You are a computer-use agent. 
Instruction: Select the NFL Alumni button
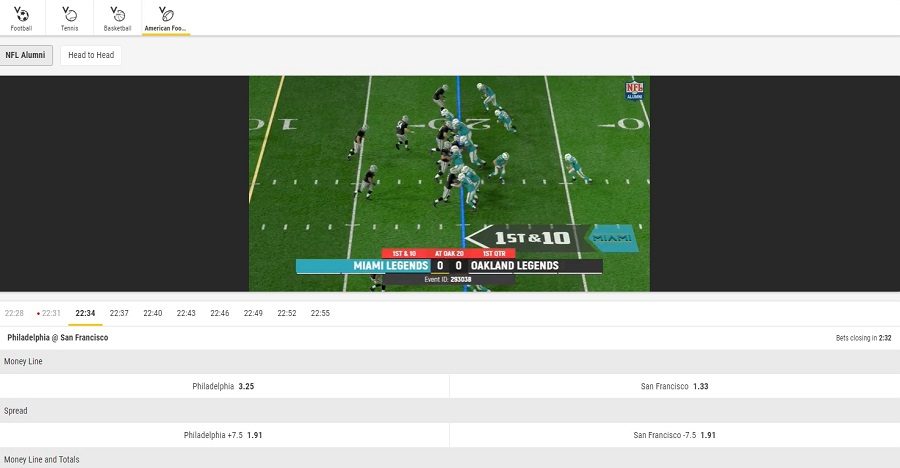[x=25, y=55]
